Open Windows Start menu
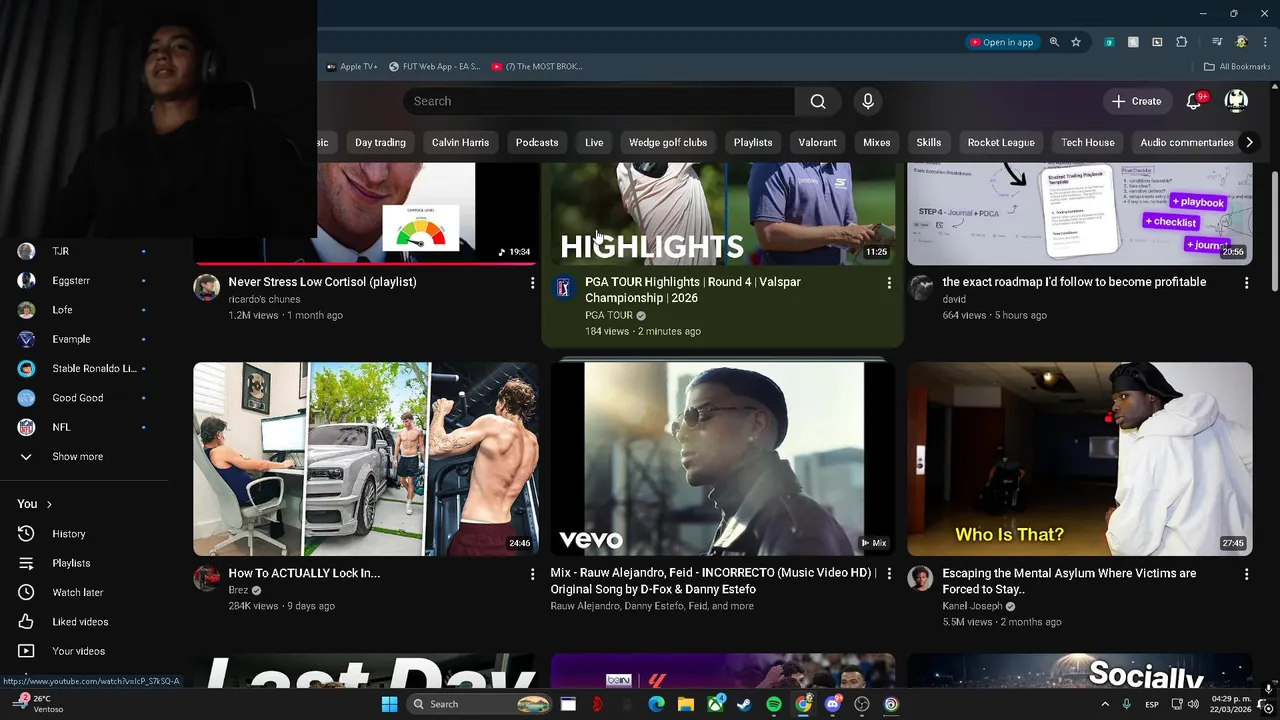 click(389, 704)
